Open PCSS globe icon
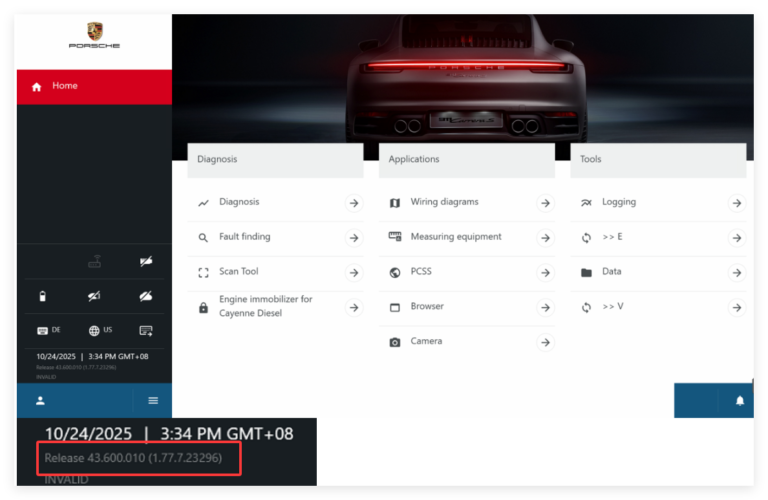768x500 pixels. click(x=395, y=272)
